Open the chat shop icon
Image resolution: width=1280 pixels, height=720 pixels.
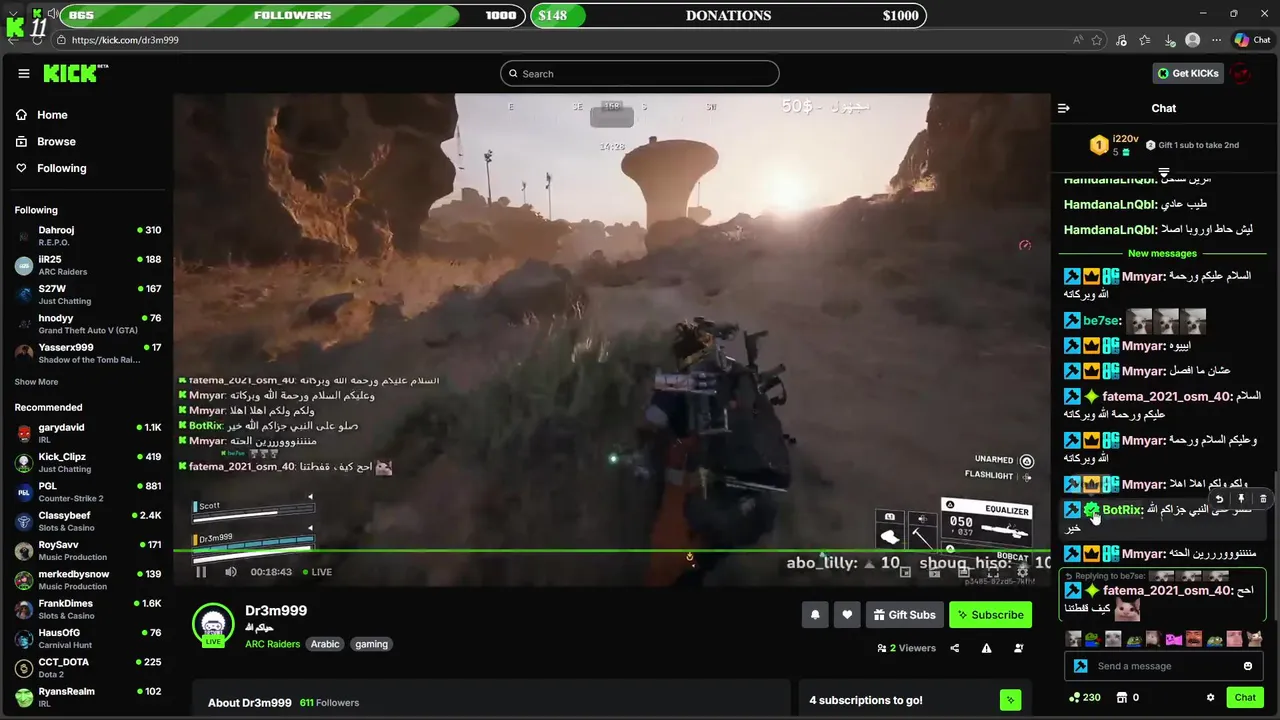(1122, 697)
